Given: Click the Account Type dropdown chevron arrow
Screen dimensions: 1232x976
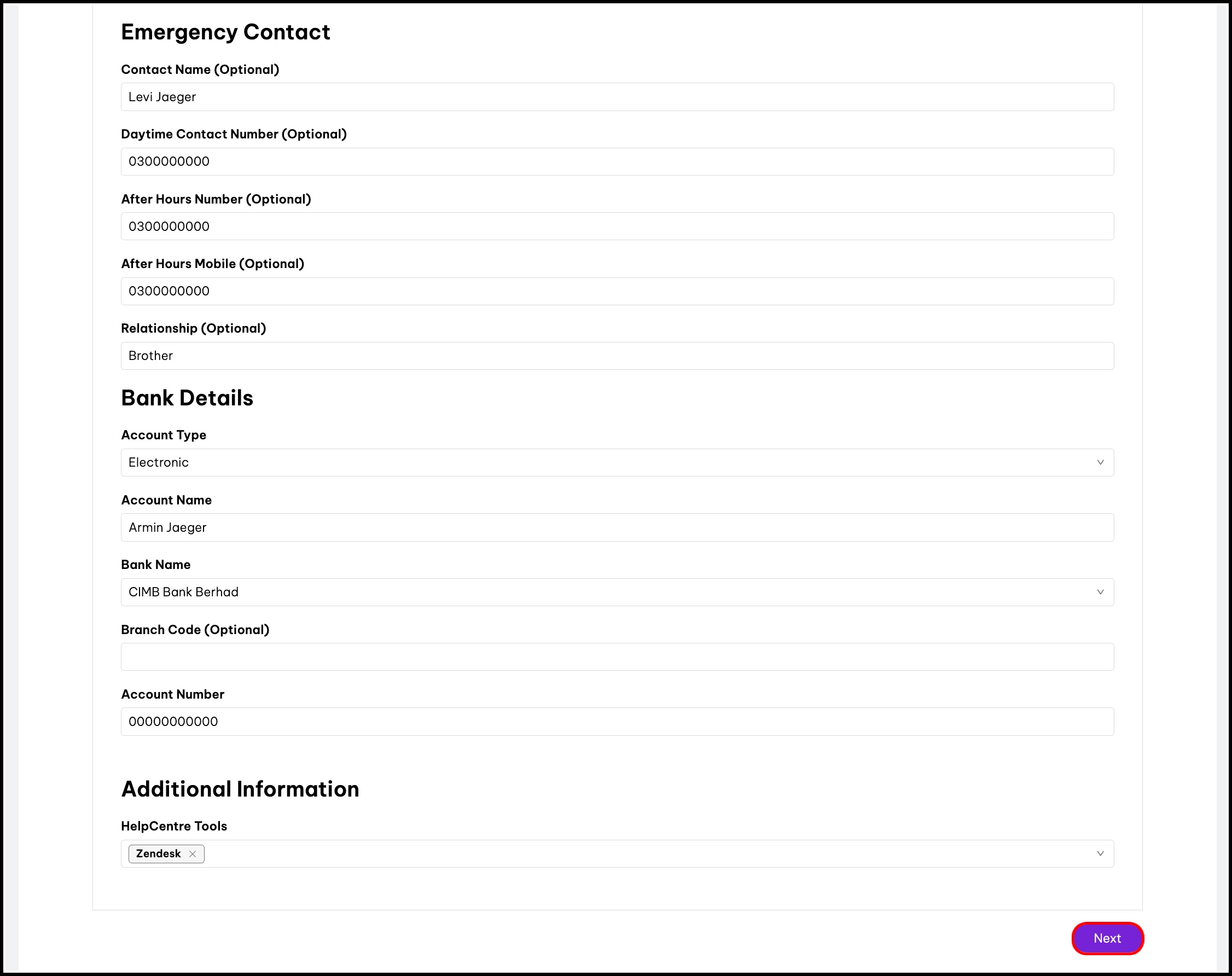Looking at the screenshot, I should click(1100, 462).
